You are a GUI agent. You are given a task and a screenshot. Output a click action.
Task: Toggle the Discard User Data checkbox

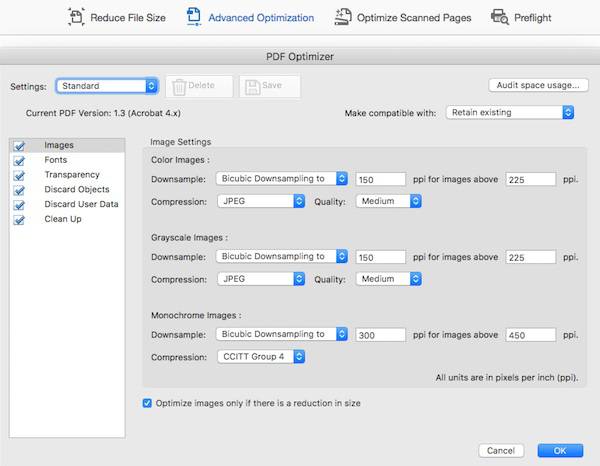point(18,204)
